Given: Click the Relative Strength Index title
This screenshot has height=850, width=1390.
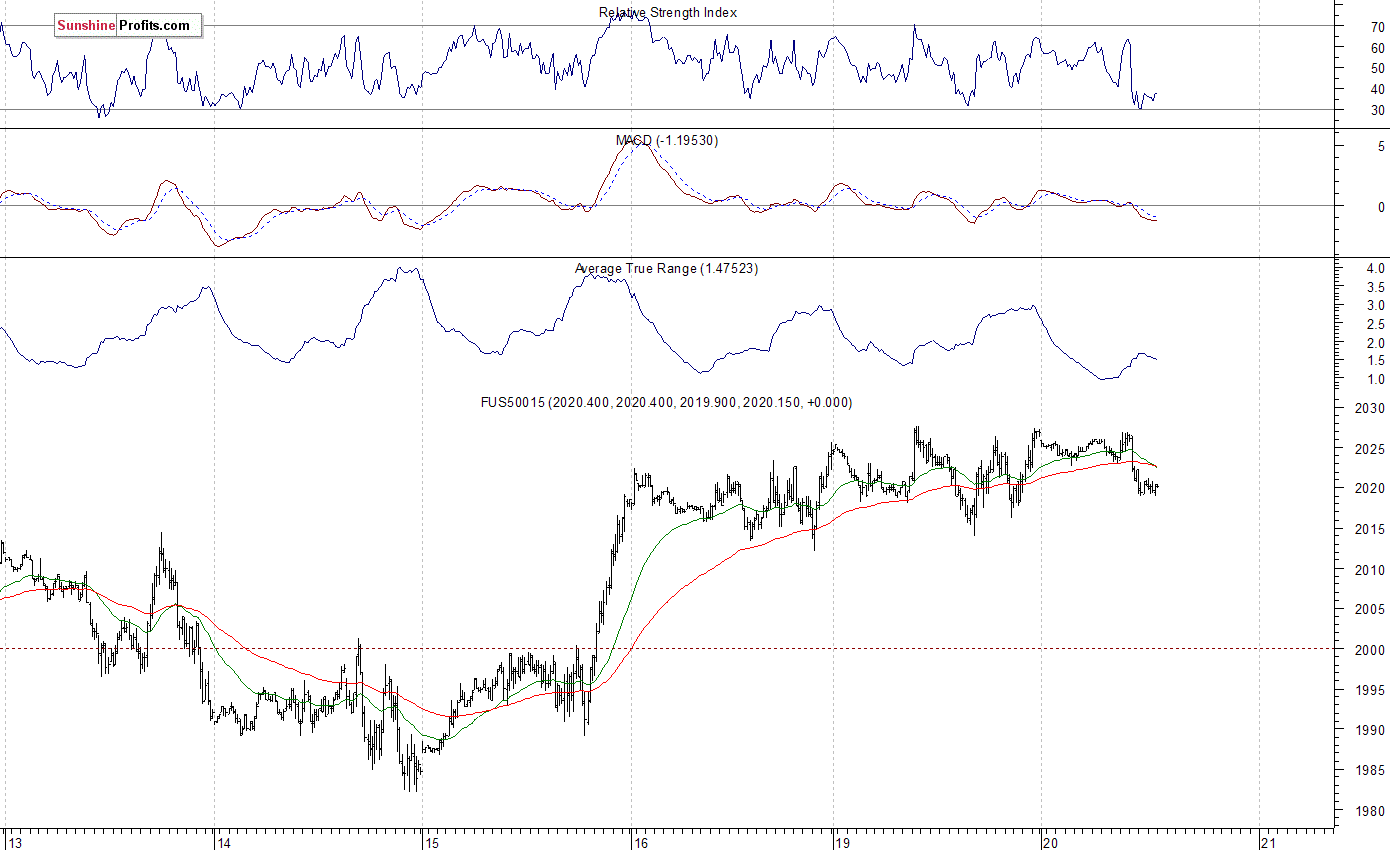Looking at the screenshot, I should click(668, 12).
